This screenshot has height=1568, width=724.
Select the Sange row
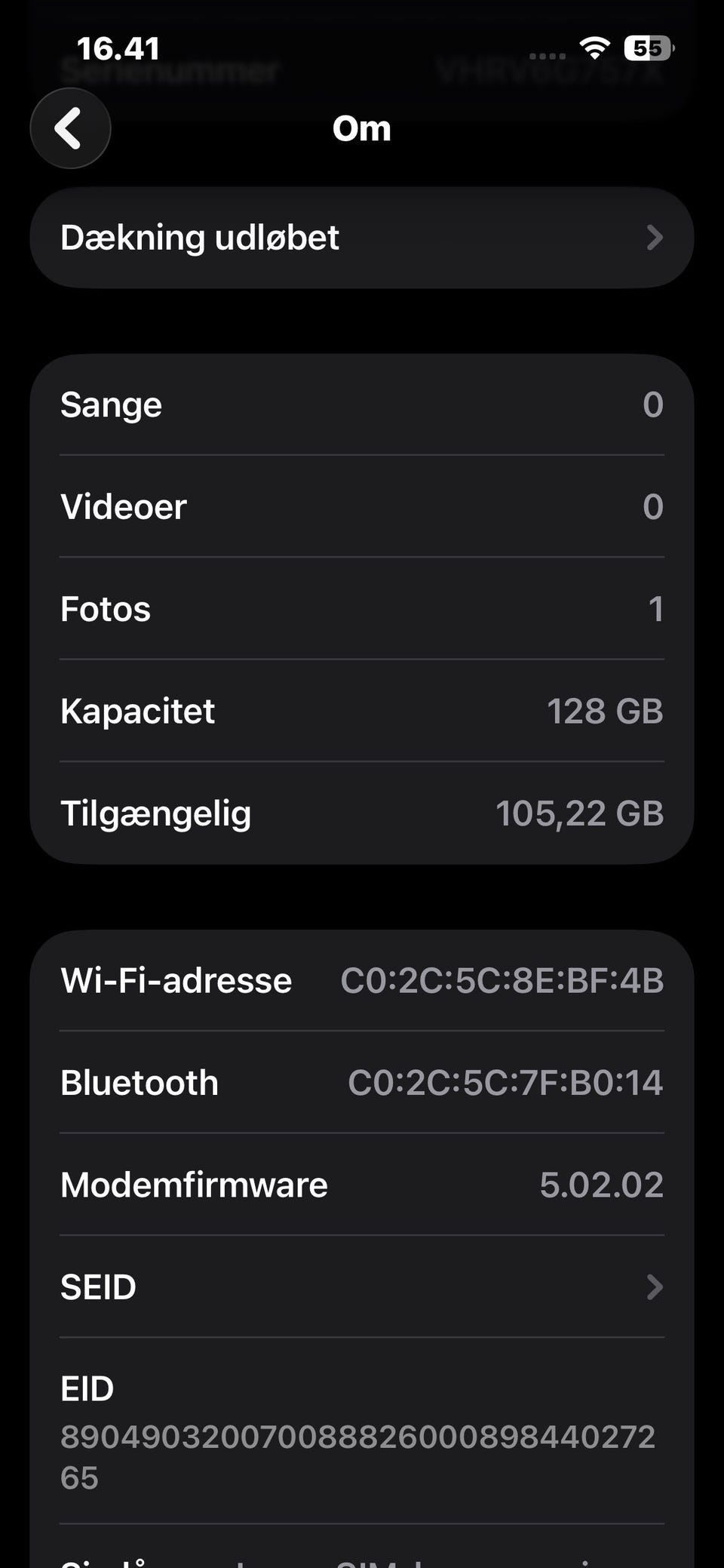tap(362, 404)
